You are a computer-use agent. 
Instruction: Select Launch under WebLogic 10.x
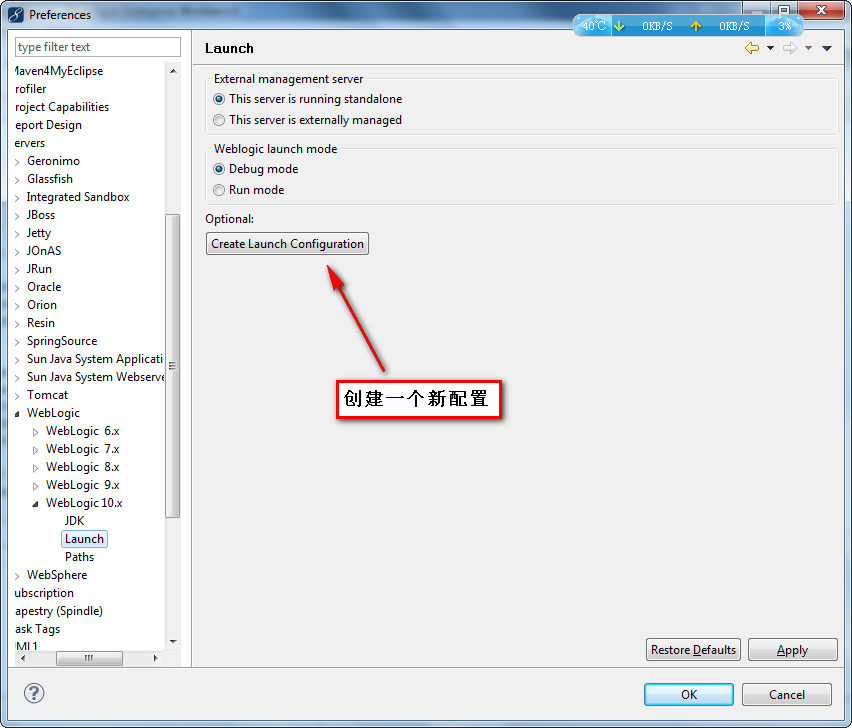tap(84, 538)
